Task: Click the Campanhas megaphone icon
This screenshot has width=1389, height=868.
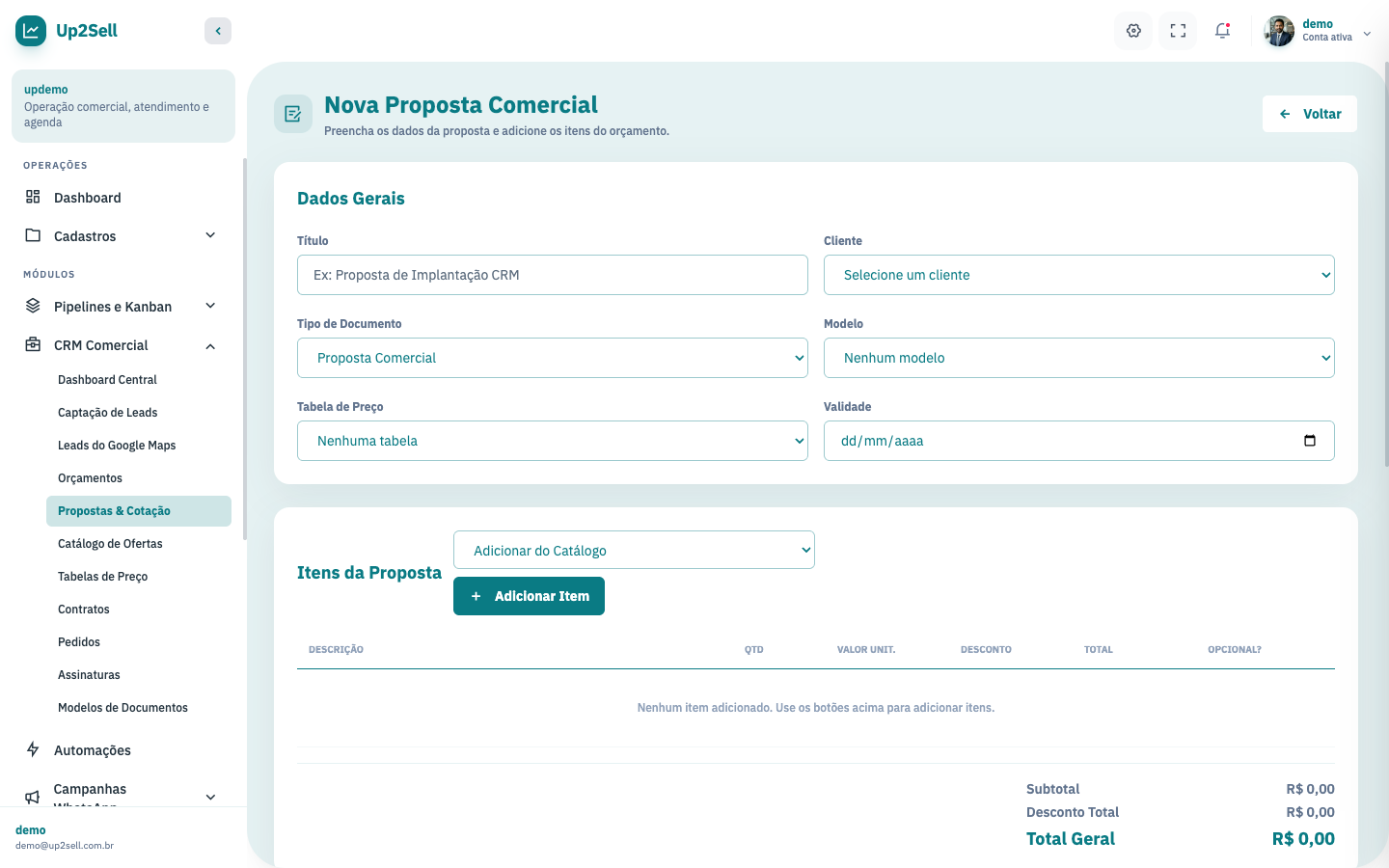Action: coord(33,797)
